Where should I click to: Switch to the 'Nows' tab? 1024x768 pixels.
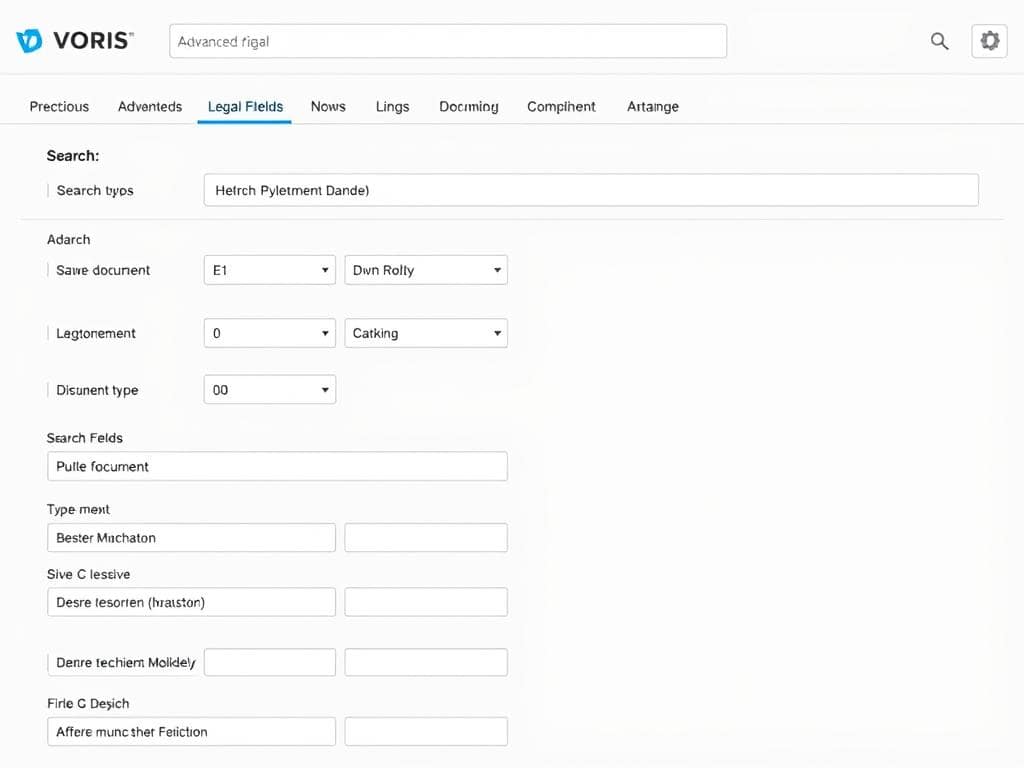click(x=327, y=106)
